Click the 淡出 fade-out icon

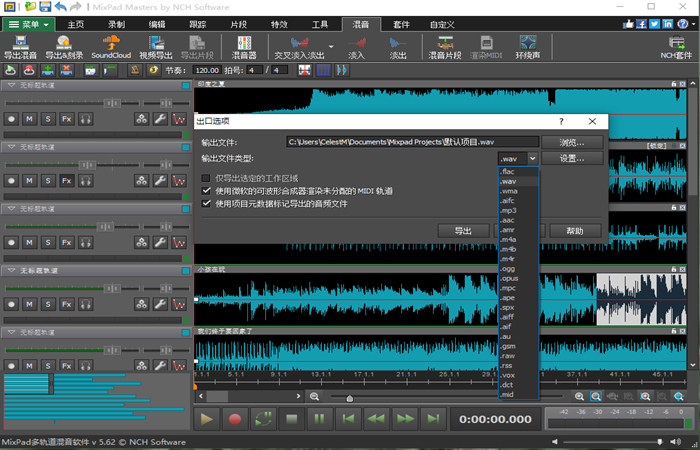point(397,47)
